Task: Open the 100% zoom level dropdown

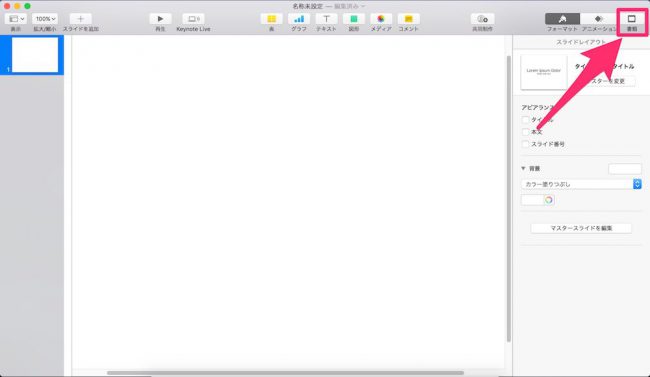Action: click(45, 19)
